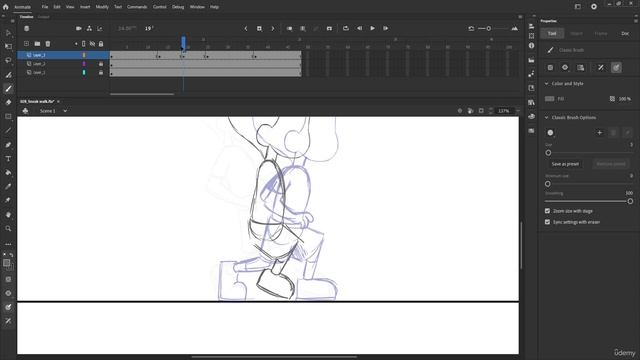Click Save as preset button
This screenshot has width=640, height=360.
click(x=565, y=164)
